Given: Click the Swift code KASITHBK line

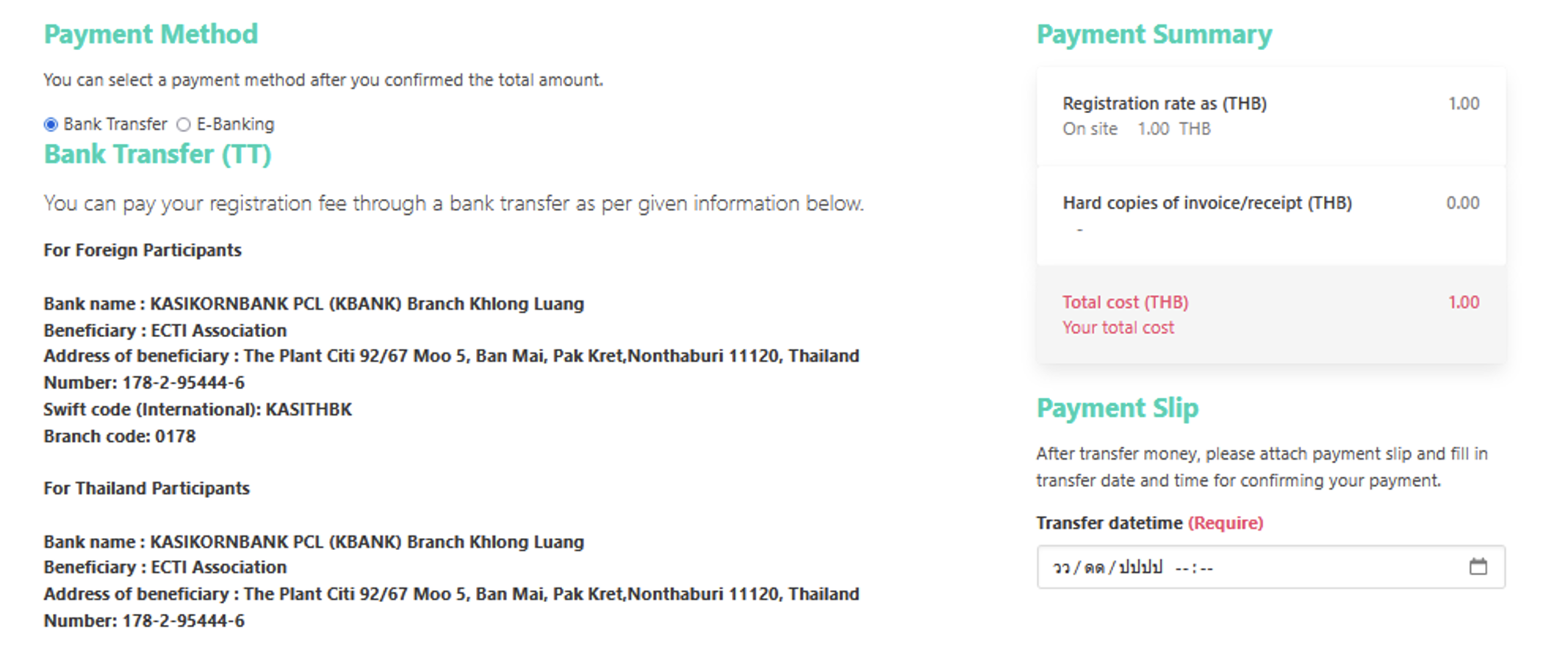Looking at the screenshot, I should pyautogui.click(x=198, y=410).
